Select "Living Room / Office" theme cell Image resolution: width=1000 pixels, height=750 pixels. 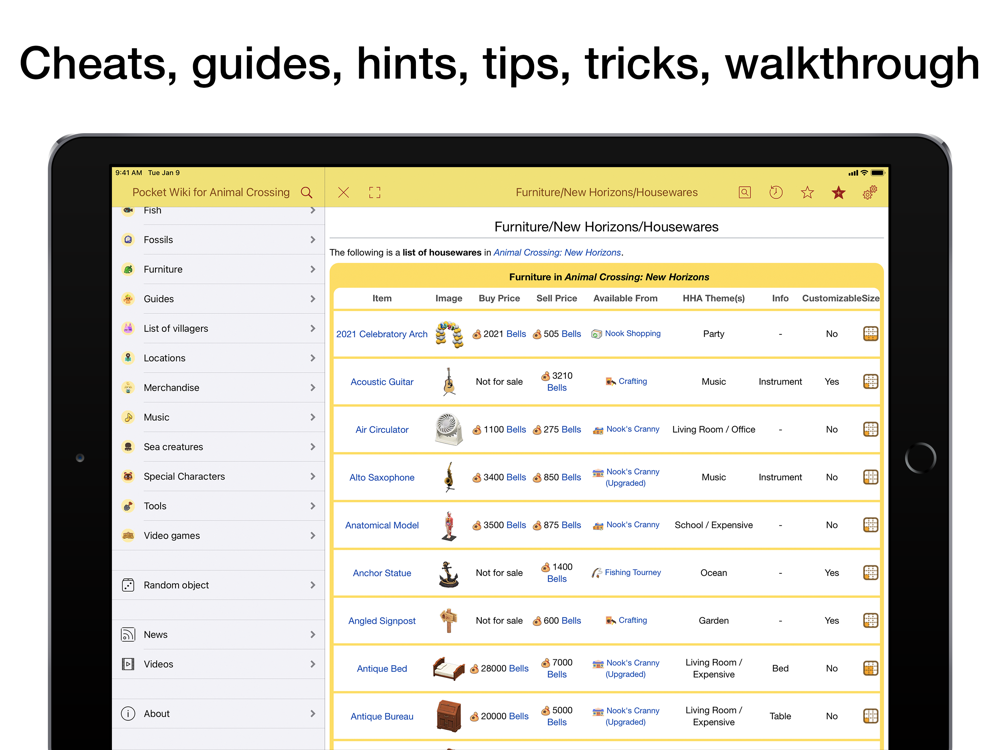coord(714,430)
